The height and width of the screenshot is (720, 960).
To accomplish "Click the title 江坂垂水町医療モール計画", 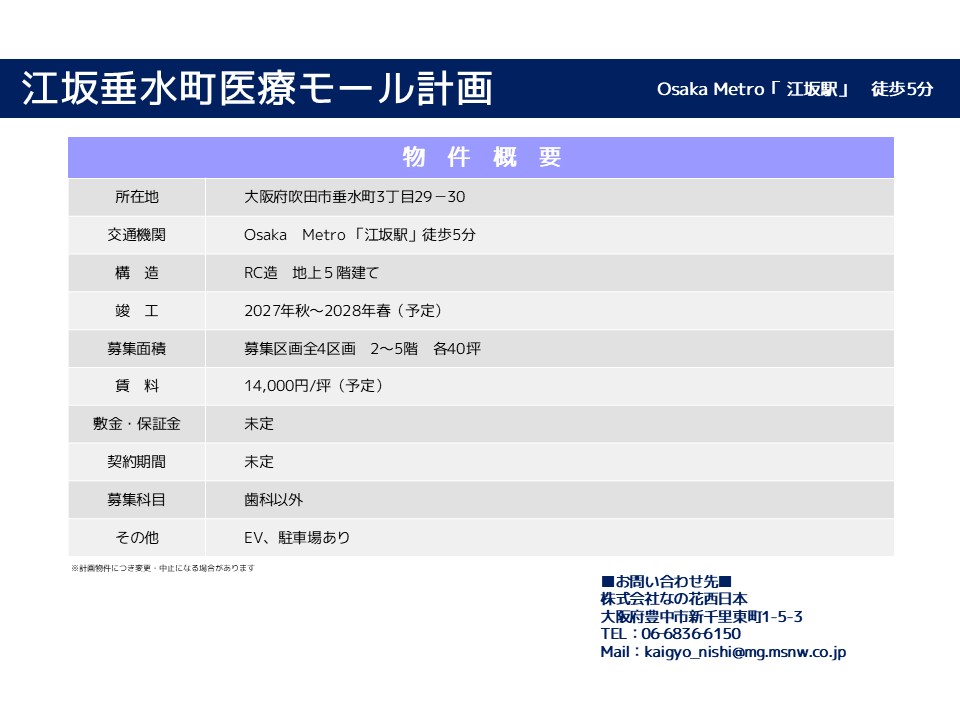I will point(257,89).
